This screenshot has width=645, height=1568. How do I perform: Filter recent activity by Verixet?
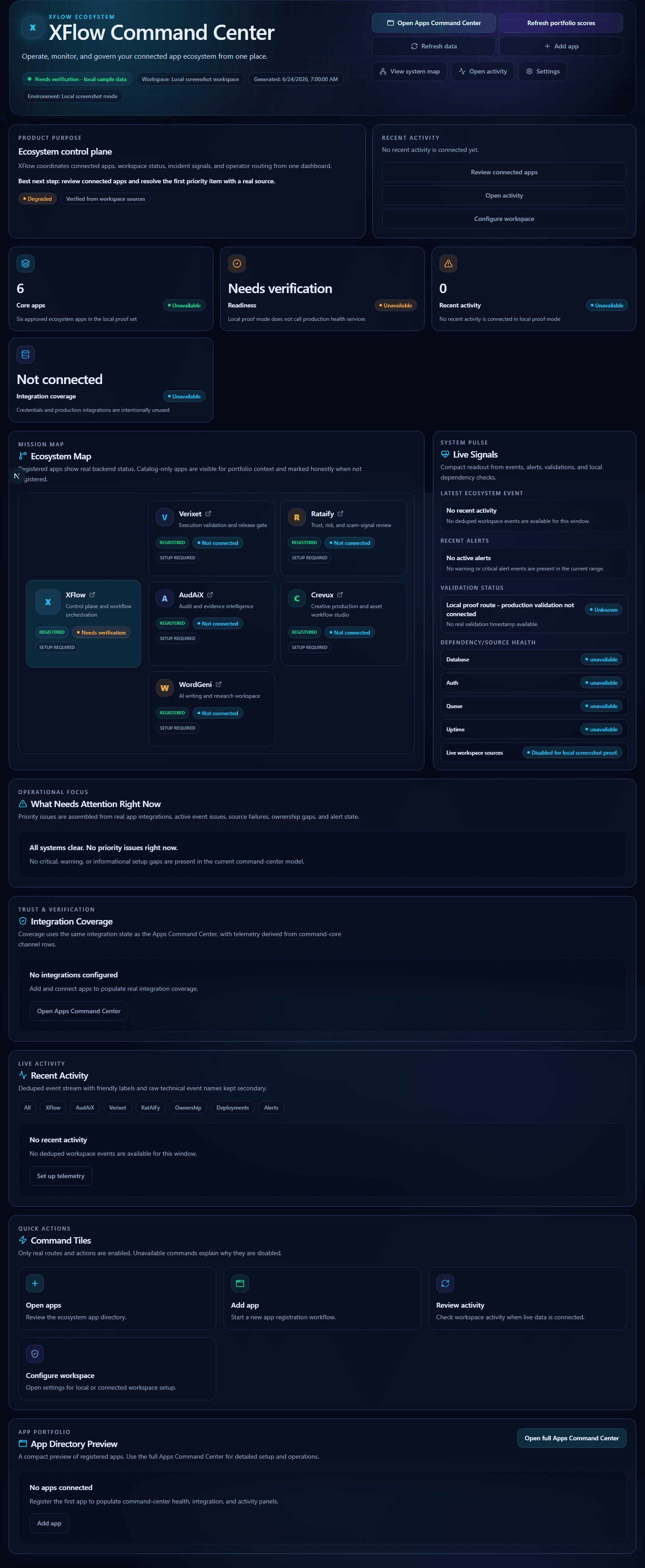click(117, 1108)
